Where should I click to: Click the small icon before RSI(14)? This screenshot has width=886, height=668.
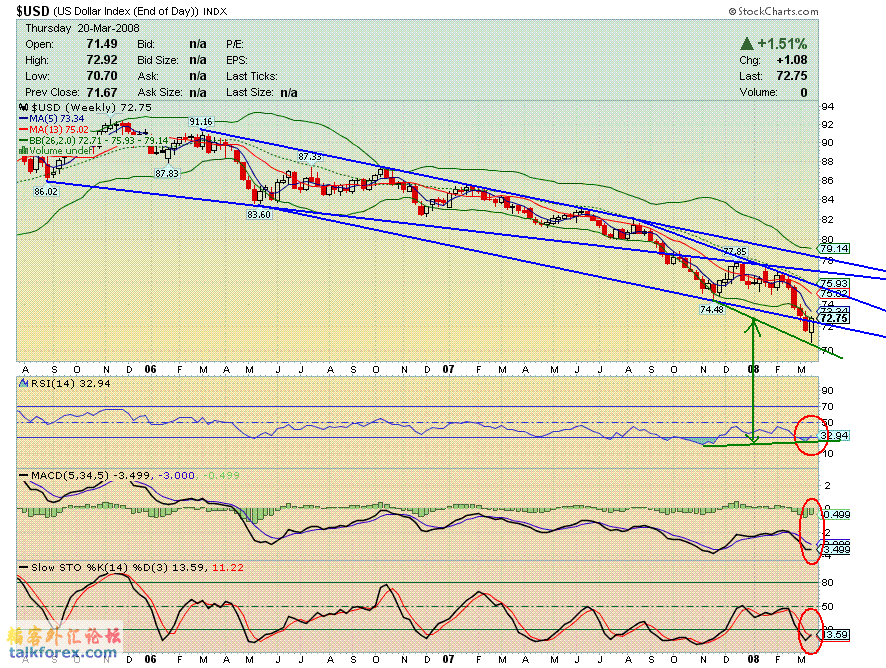click(24, 383)
